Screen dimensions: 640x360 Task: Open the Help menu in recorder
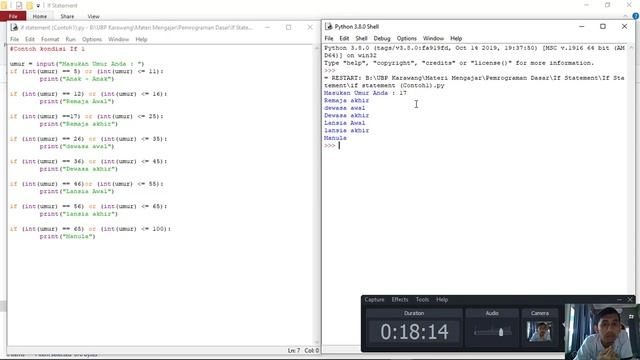click(x=442, y=300)
